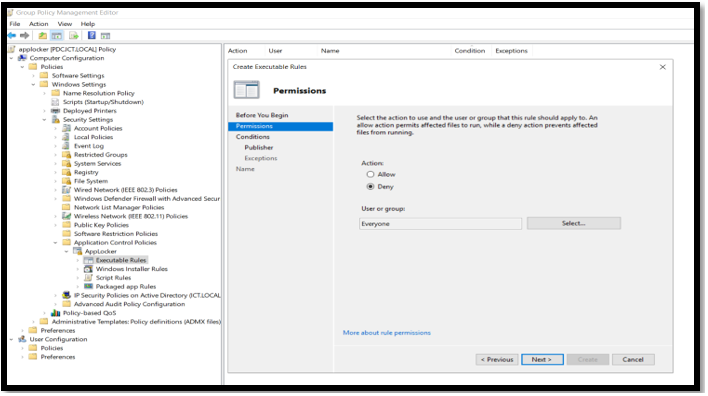
Task: Click the Restricted Groups icon
Action: point(66,155)
